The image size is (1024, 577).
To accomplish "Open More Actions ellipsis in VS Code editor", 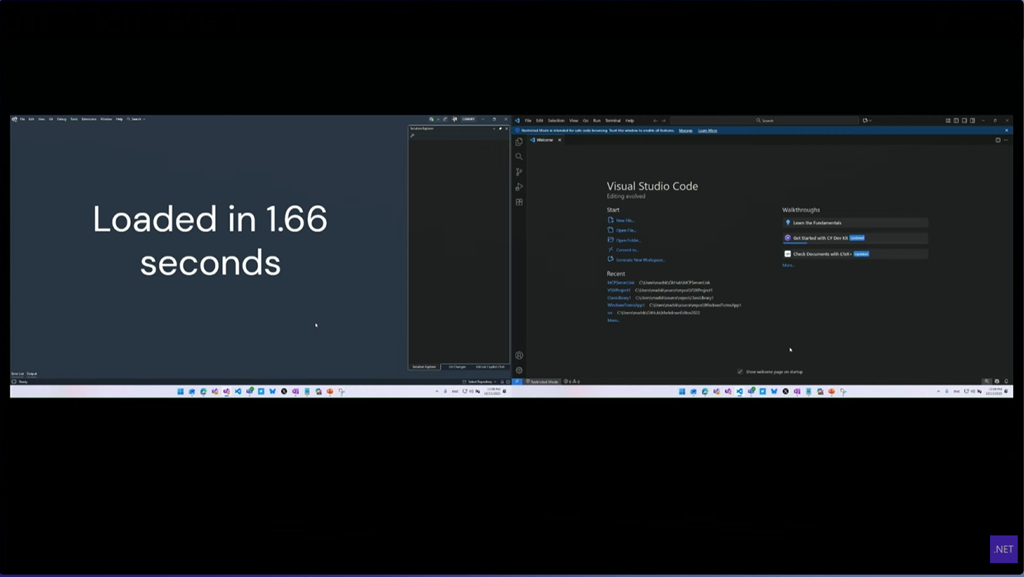I will [x=1006, y=140].
